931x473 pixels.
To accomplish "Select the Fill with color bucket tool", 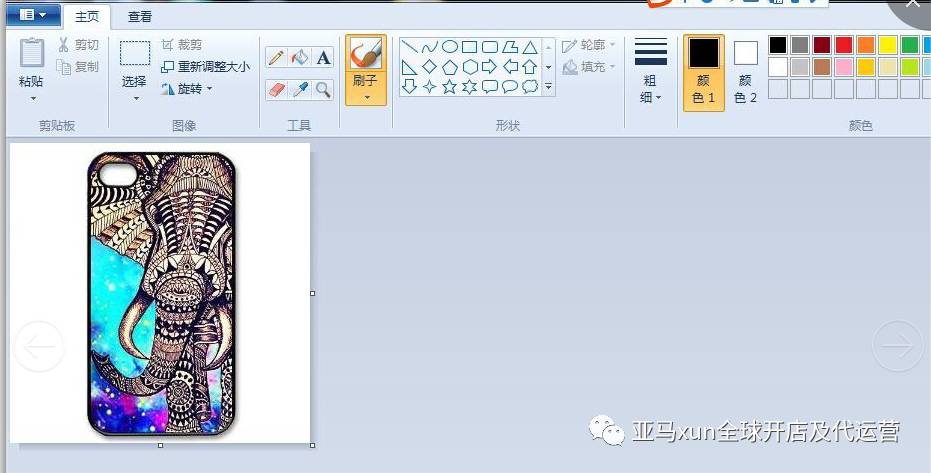I will [x=300, y=58].
